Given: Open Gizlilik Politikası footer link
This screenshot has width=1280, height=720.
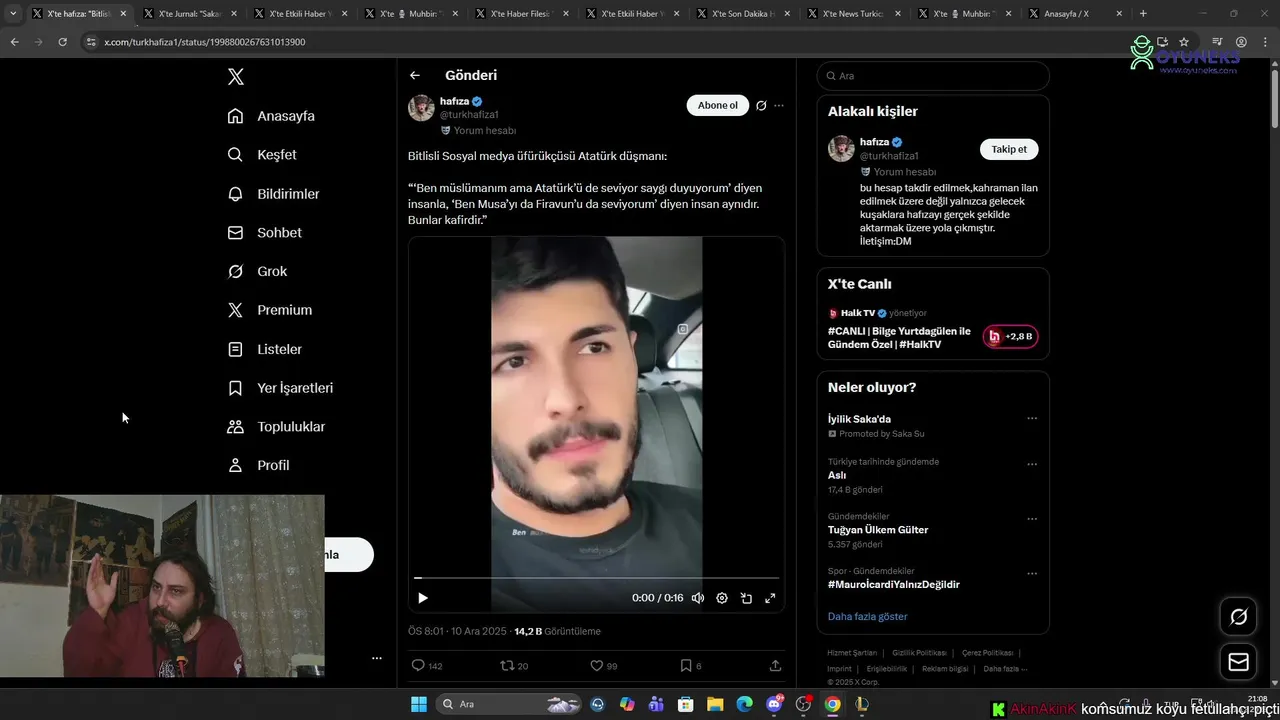Looking at the screenshot, I should [x=920, y=653].
